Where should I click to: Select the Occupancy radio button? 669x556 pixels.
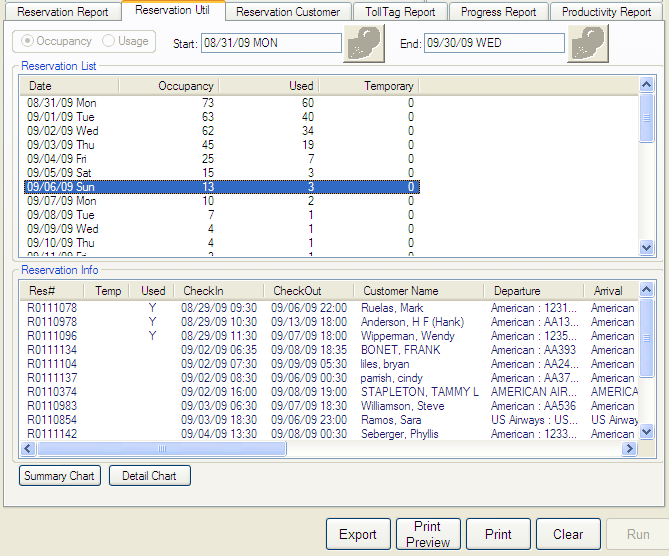(x=28, y=42)
